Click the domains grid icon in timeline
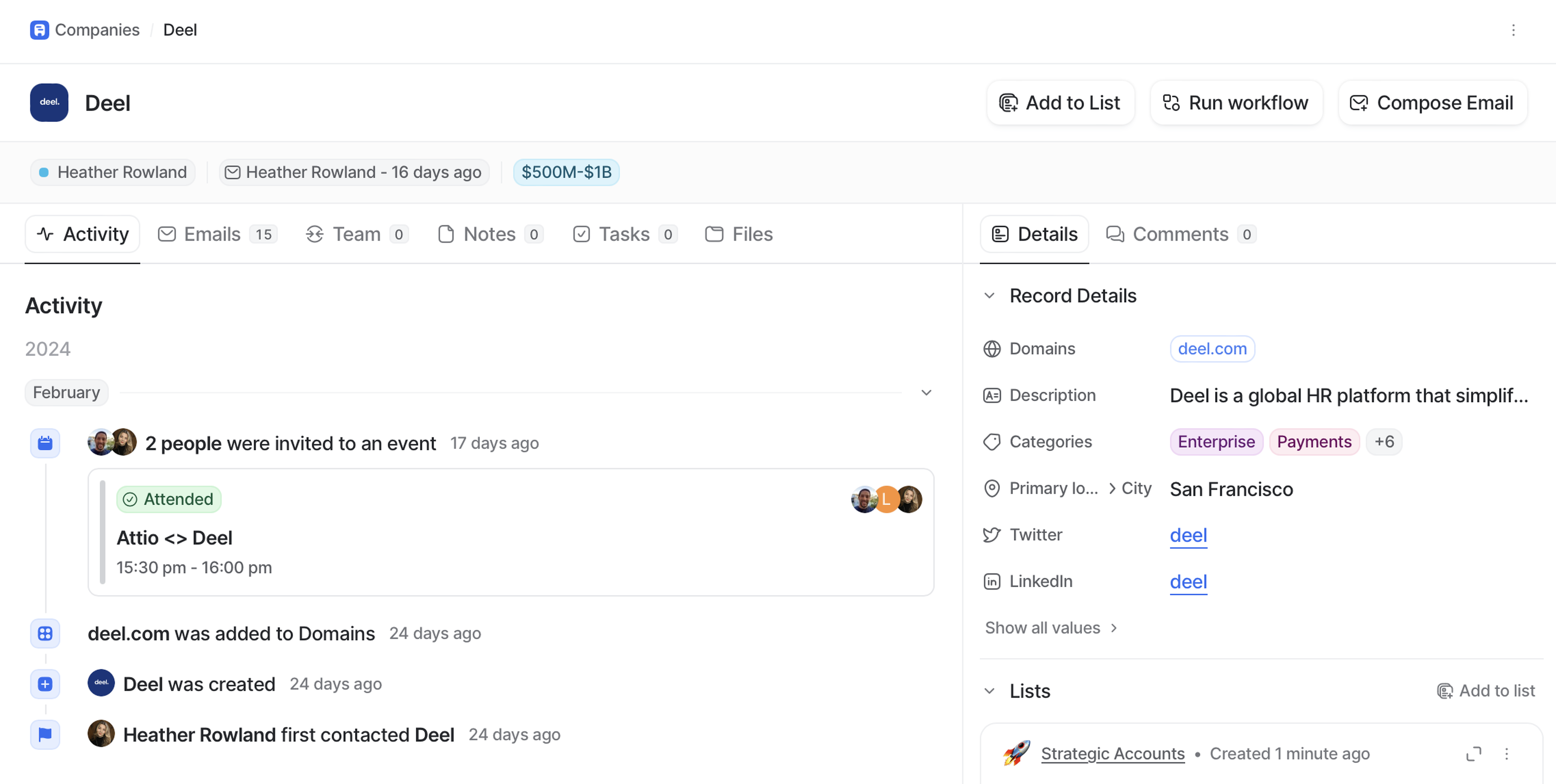The image size is (1556, 784). pos(45,633)
